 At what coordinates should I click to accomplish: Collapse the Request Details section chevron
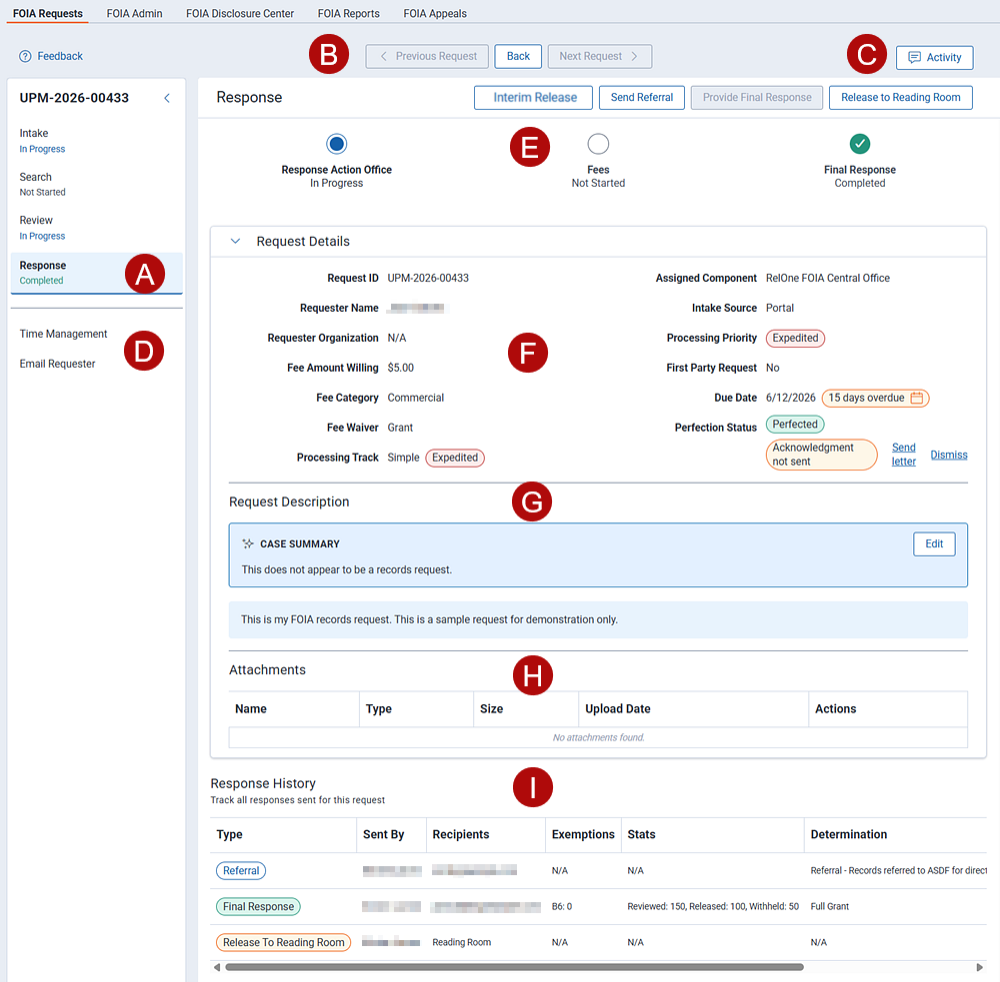(235, 241)
